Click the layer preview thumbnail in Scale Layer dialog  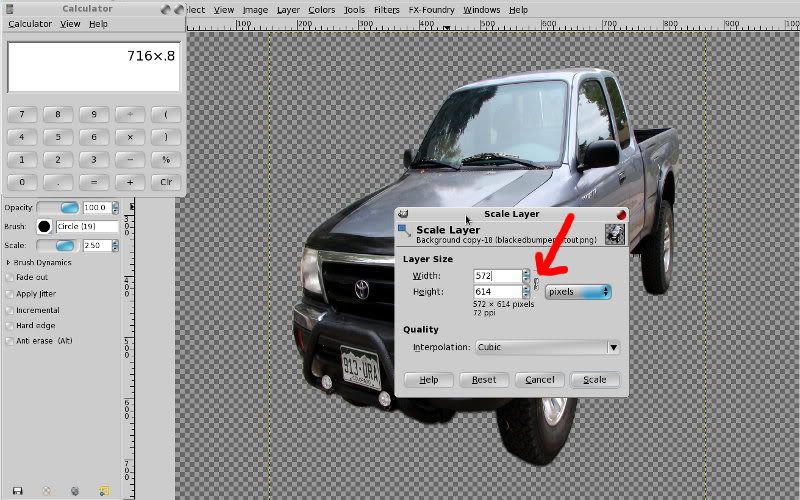(615, 235)
